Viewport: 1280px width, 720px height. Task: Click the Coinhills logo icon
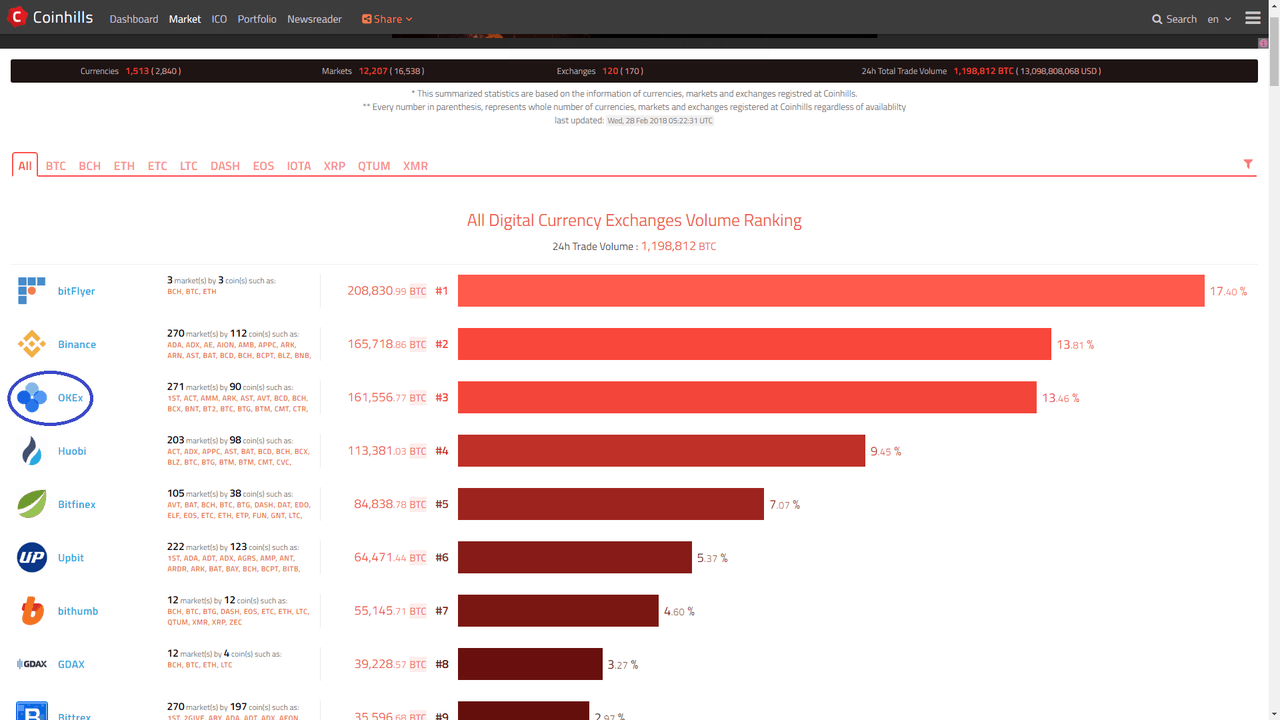tap(17, 18)
